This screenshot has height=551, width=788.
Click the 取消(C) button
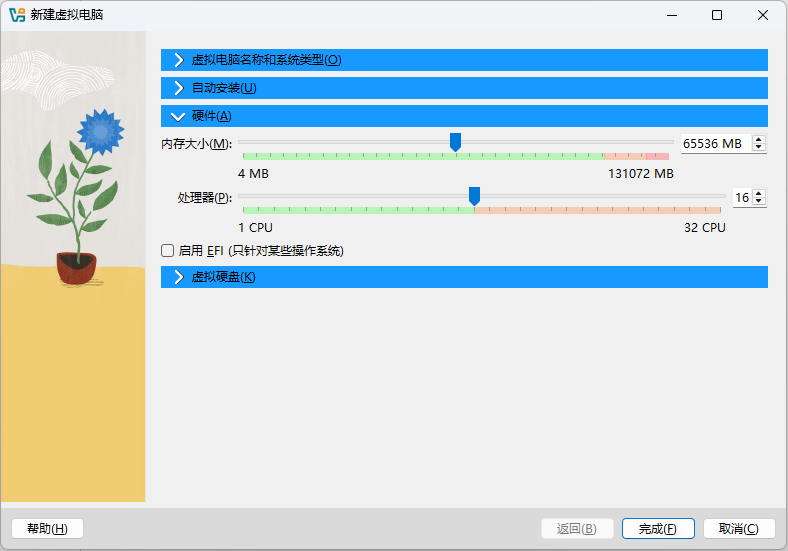point(739,528)
